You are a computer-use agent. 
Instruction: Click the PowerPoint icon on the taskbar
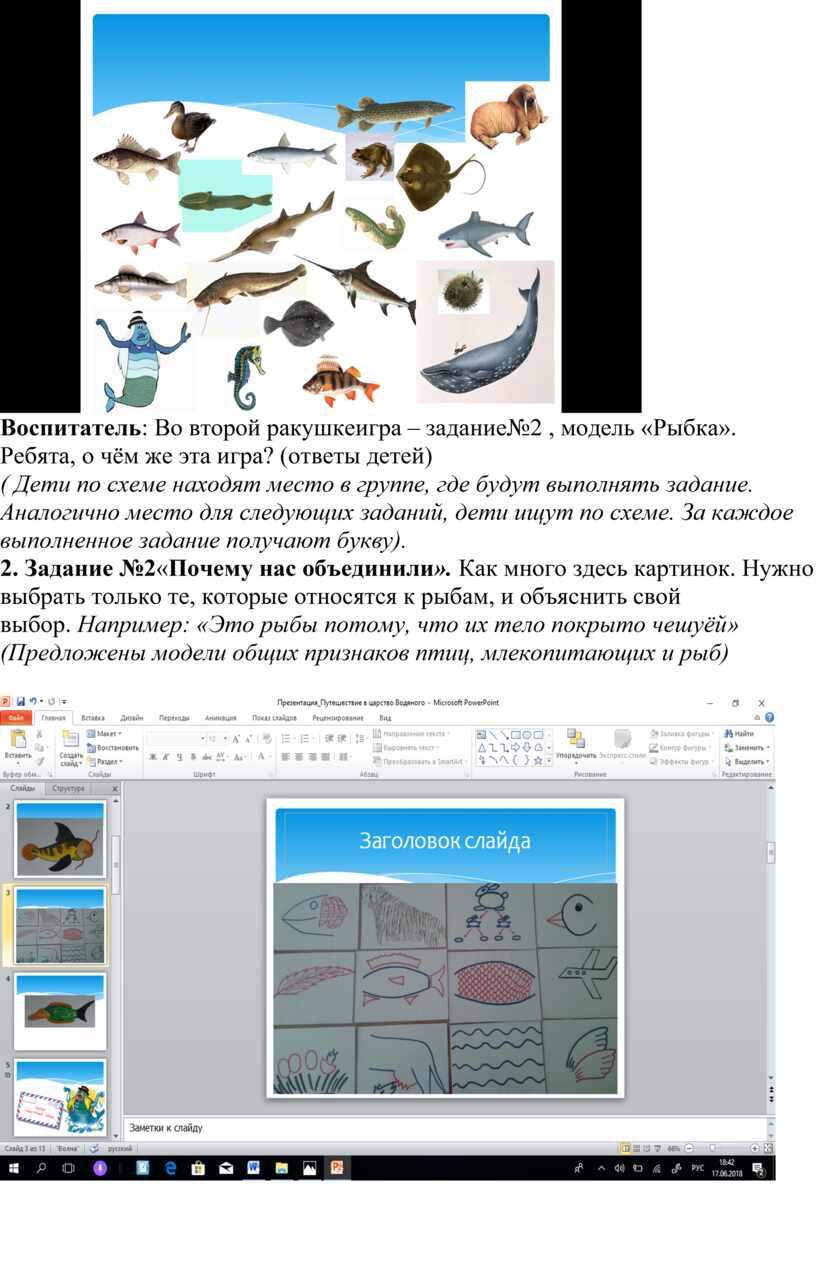pos(337,1167)
